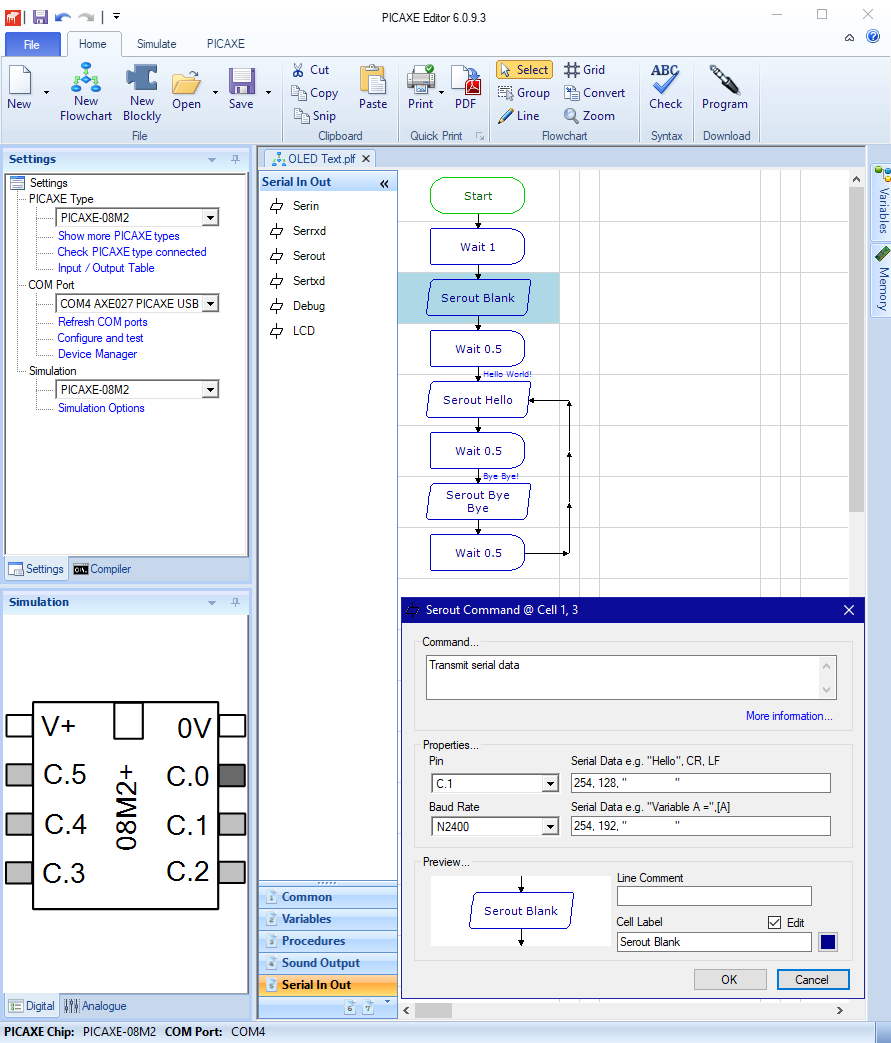Uncheck the Edit cell label checkbox

[x=774, y=923]
